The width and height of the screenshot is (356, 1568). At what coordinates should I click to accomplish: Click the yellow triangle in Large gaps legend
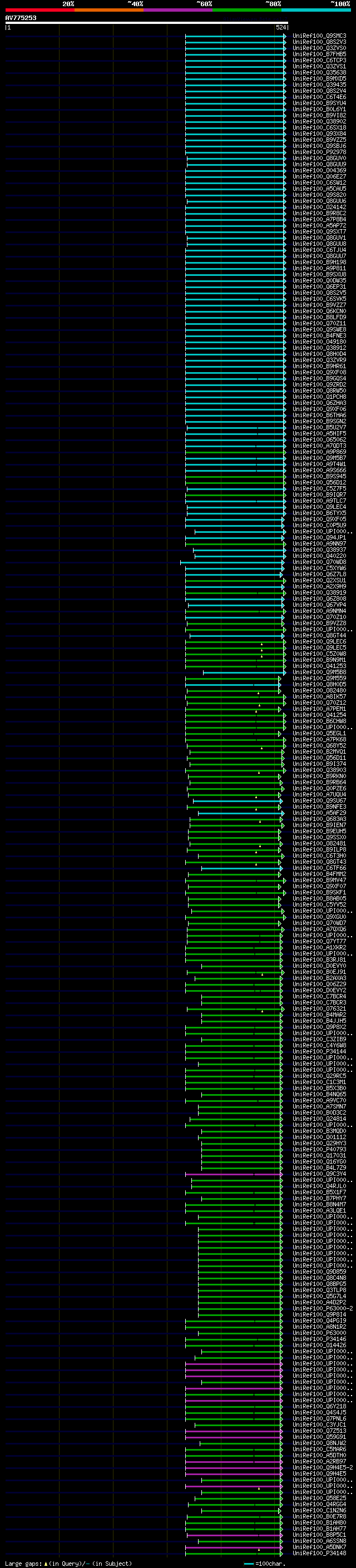click(46, 1563)
